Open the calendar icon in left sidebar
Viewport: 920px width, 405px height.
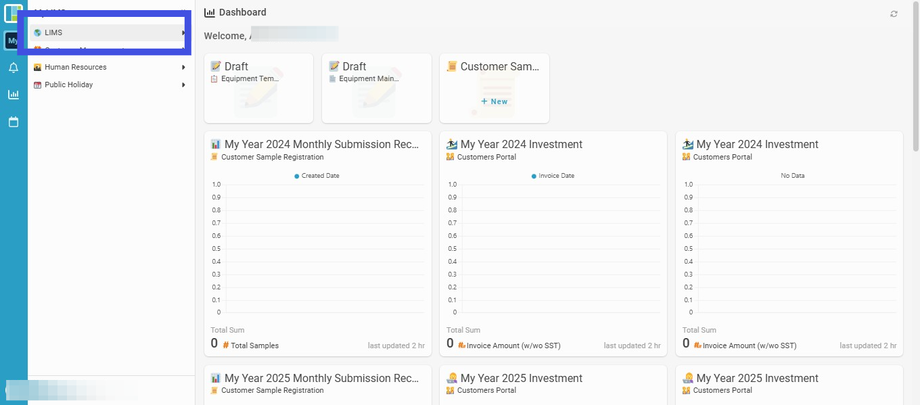pos(13,122)
